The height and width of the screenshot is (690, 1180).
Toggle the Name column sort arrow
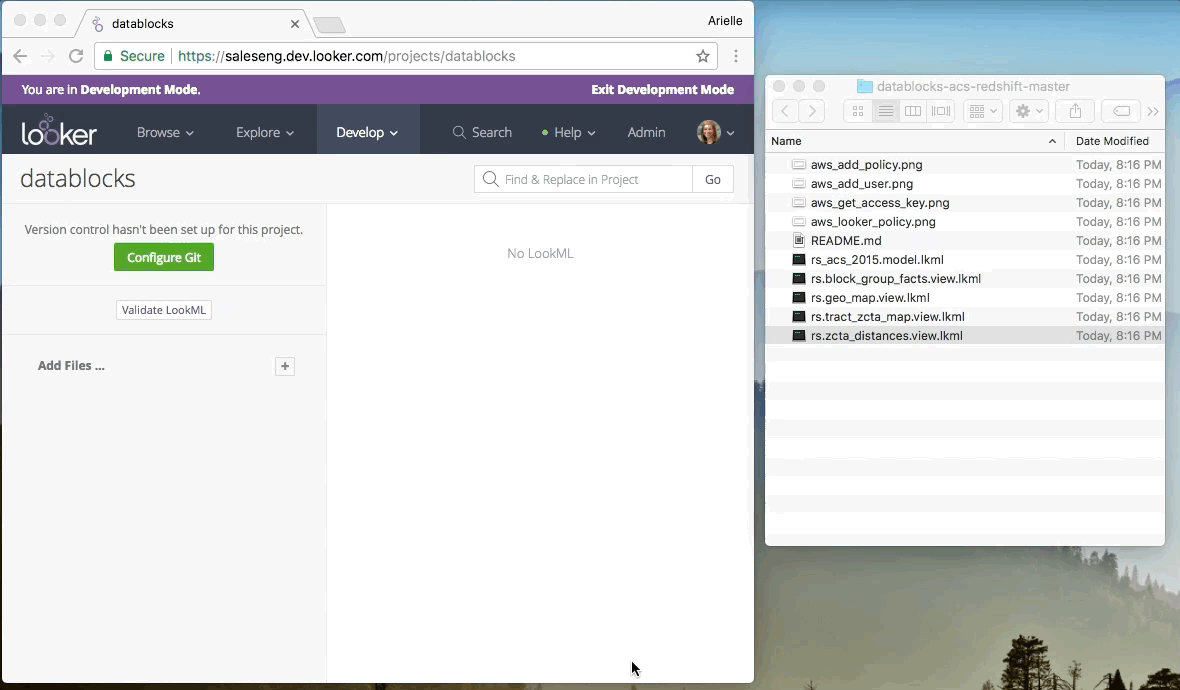(1052, 141)
